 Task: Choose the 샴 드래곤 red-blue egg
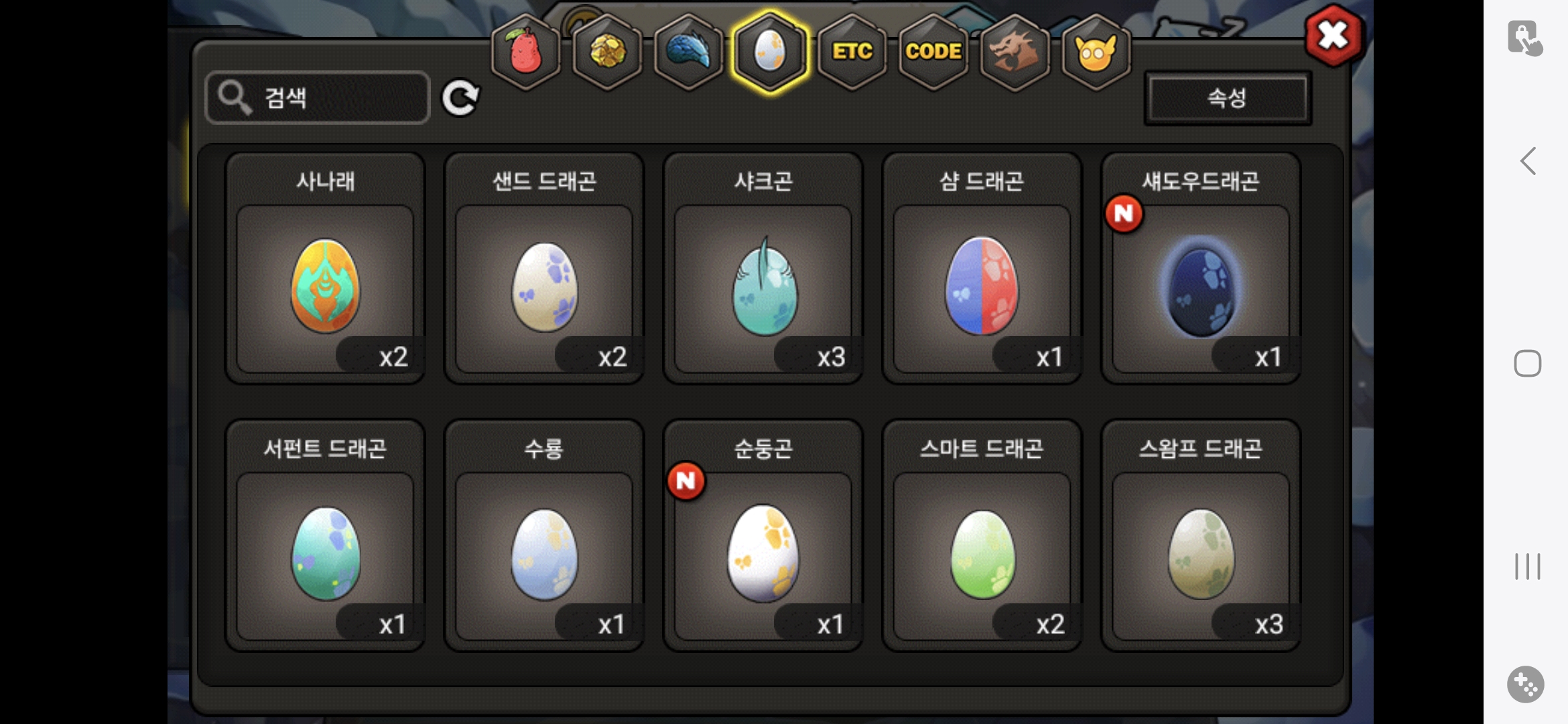[x=982, y=268]
